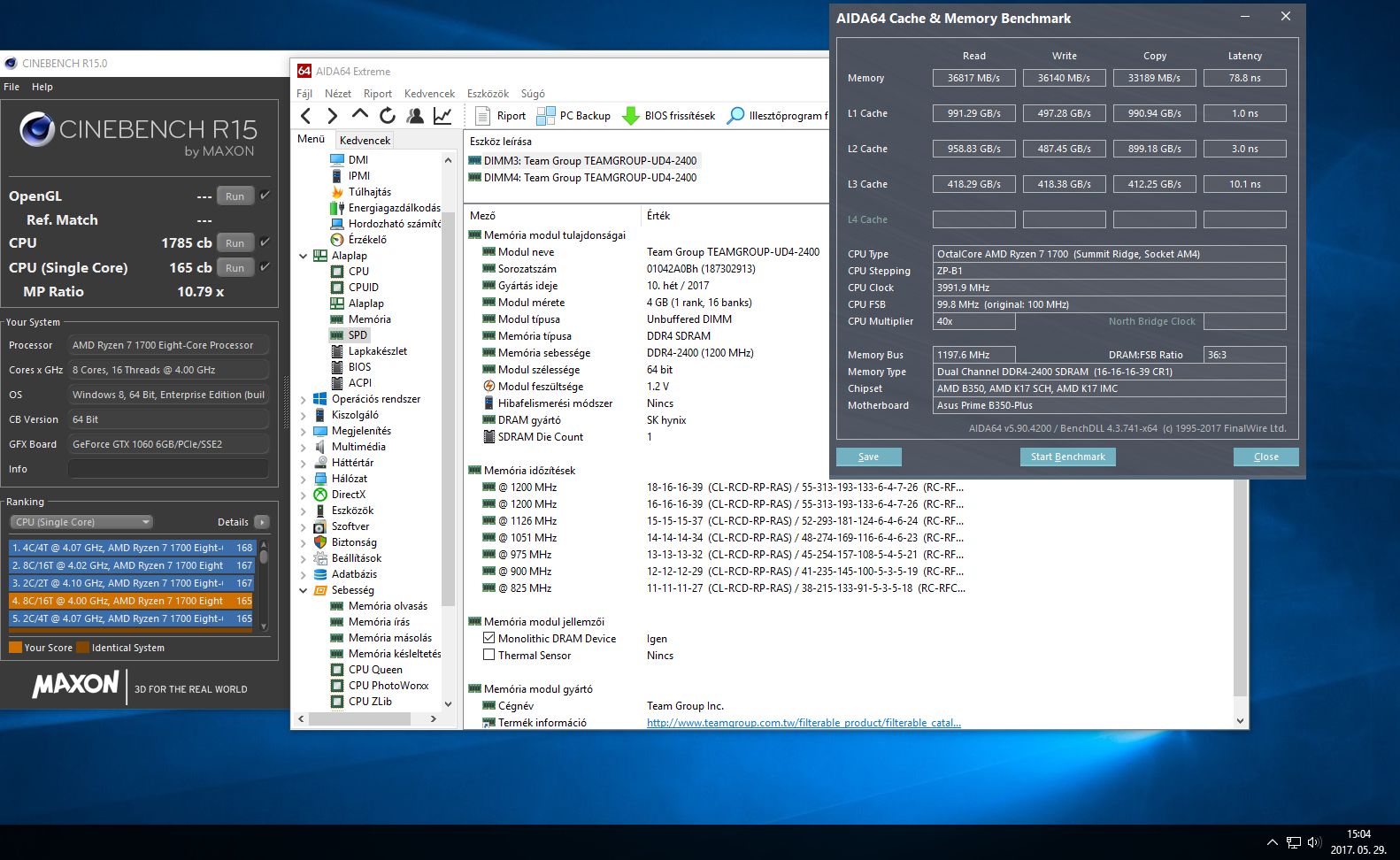
Task: Expand Hálózat tree node
Action: [x=304, y=479]
